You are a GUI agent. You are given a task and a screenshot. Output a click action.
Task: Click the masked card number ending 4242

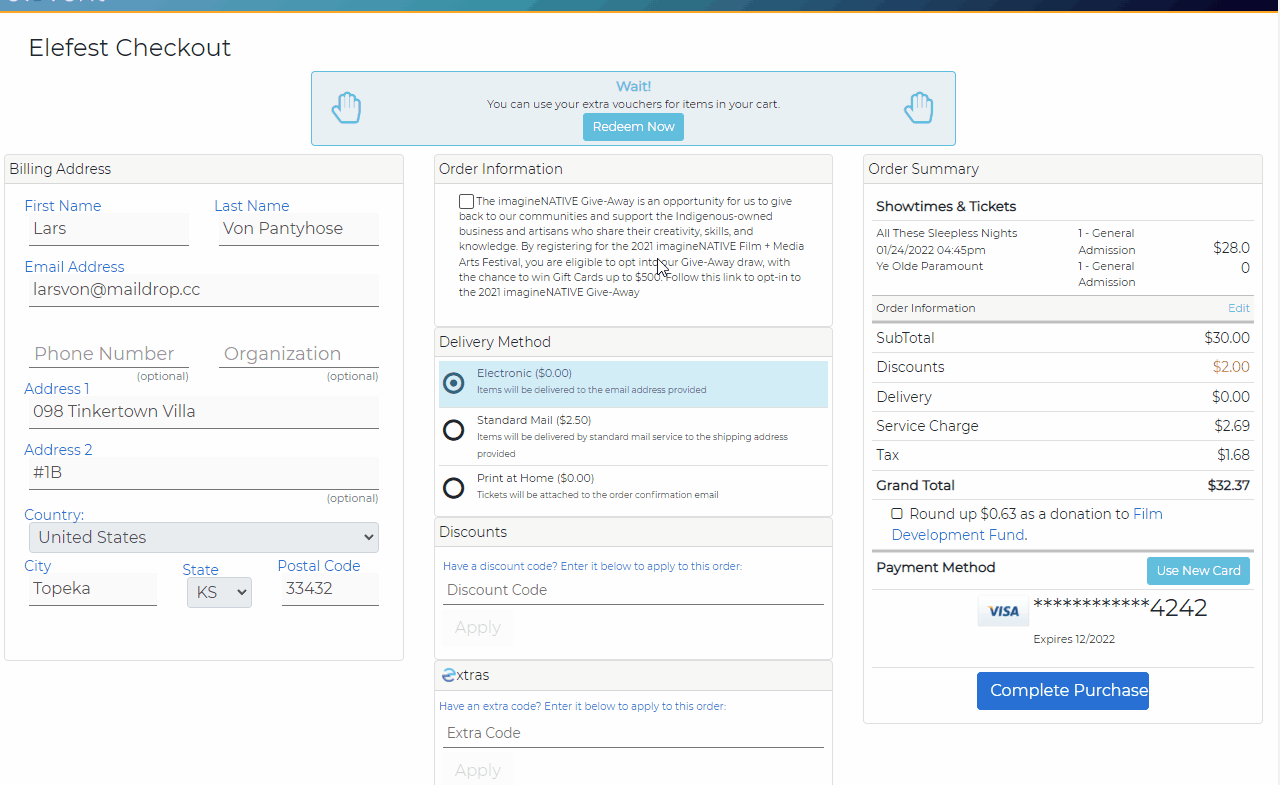click(1120, 608)
